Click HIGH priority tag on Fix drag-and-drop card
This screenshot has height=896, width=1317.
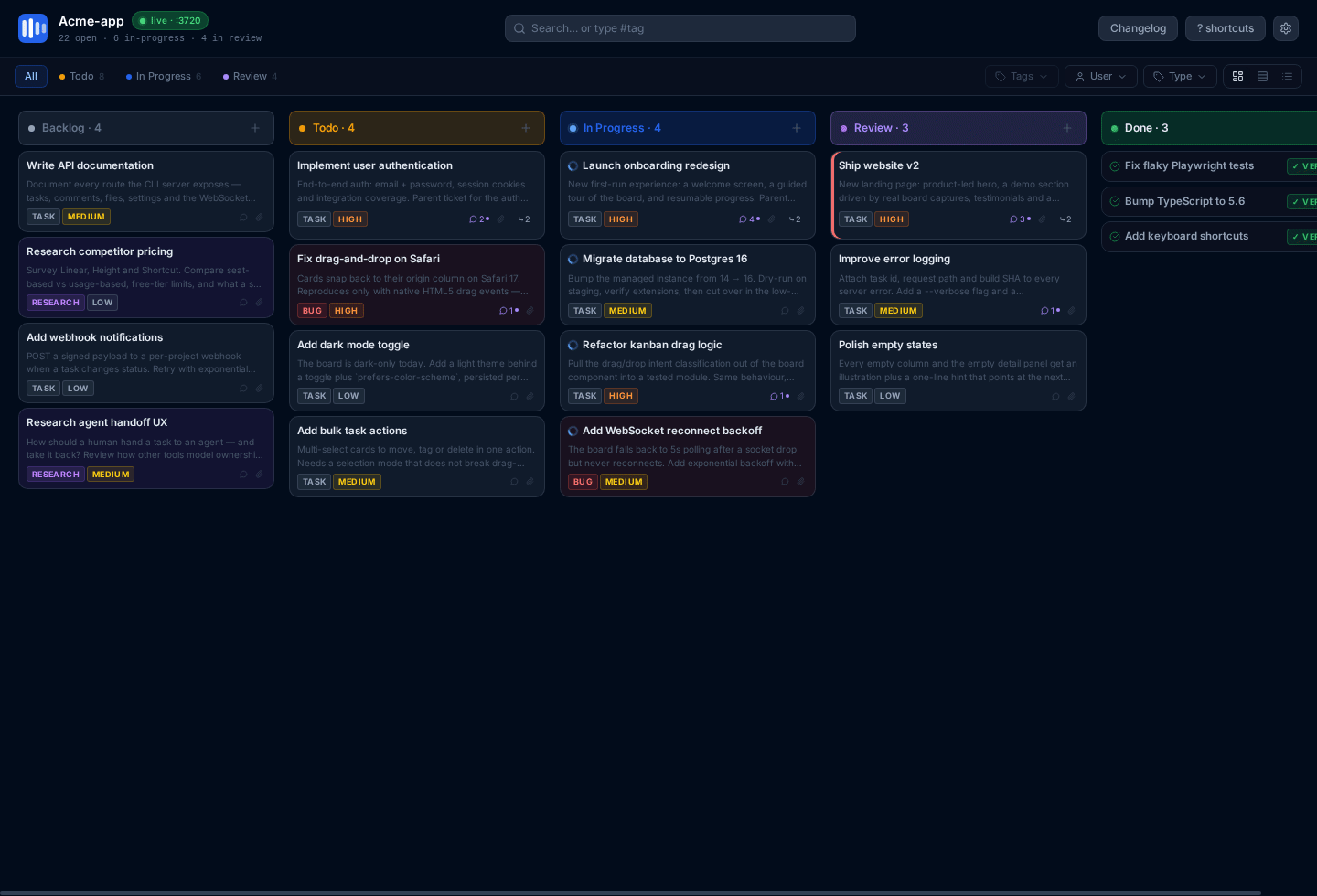[347, 311]
